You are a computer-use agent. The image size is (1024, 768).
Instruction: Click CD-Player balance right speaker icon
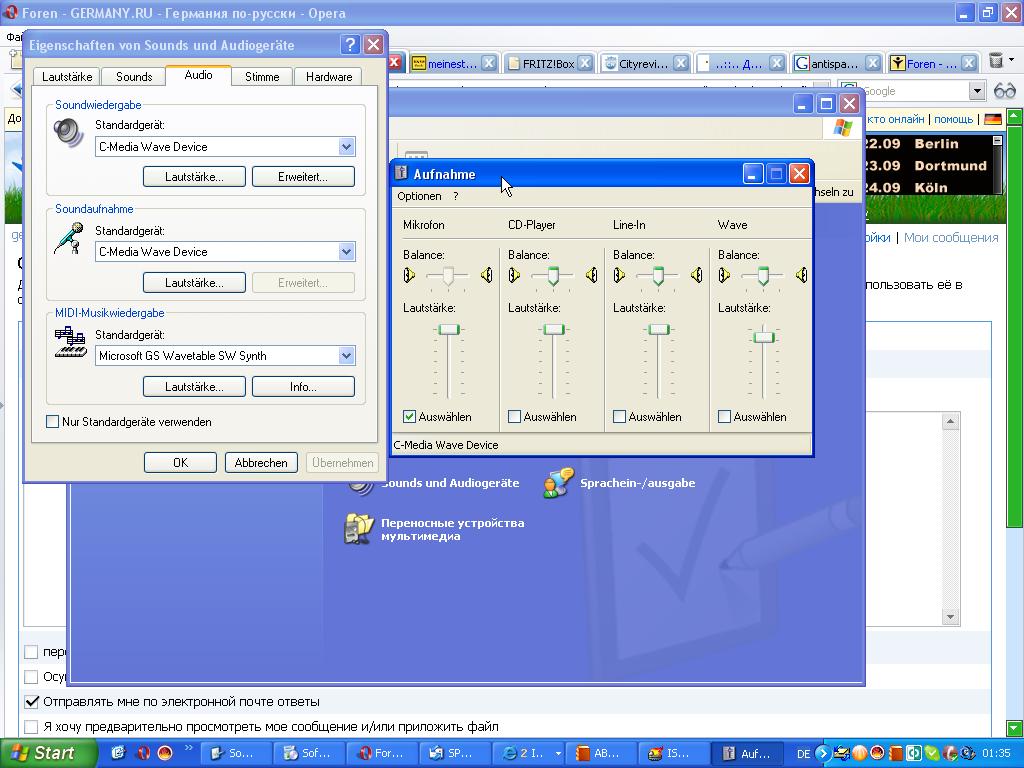[x=592, y=275]
